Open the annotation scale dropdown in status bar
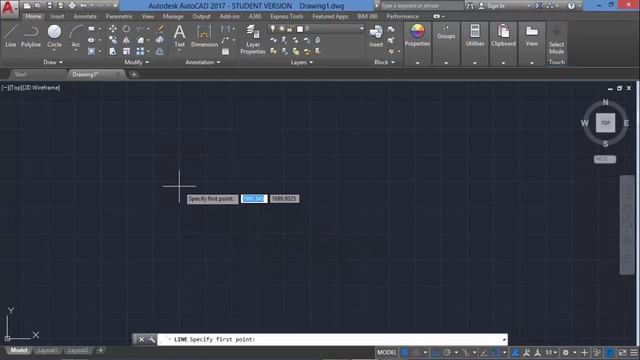 pos(551,352)
